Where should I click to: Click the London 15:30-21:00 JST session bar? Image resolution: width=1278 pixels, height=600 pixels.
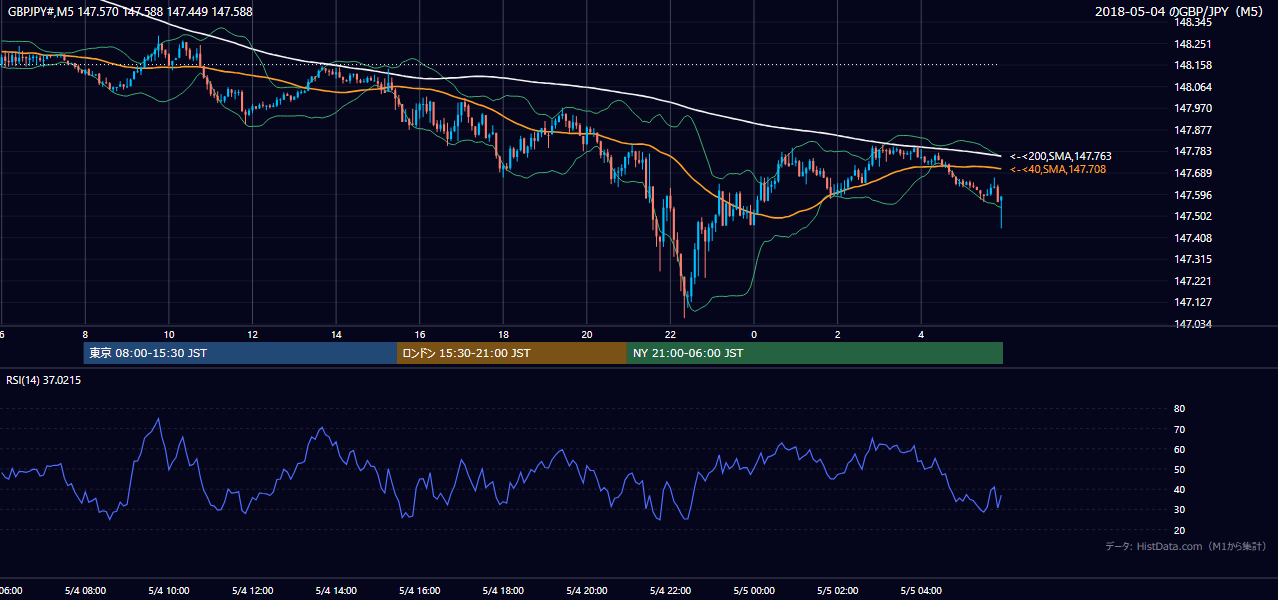[x=512, y=353]
